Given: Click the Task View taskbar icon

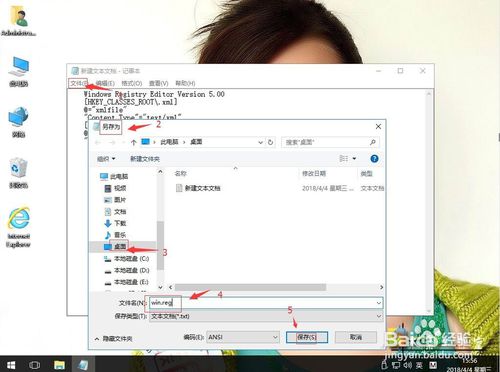Looking at the screenshot, I should click(35, 365).
